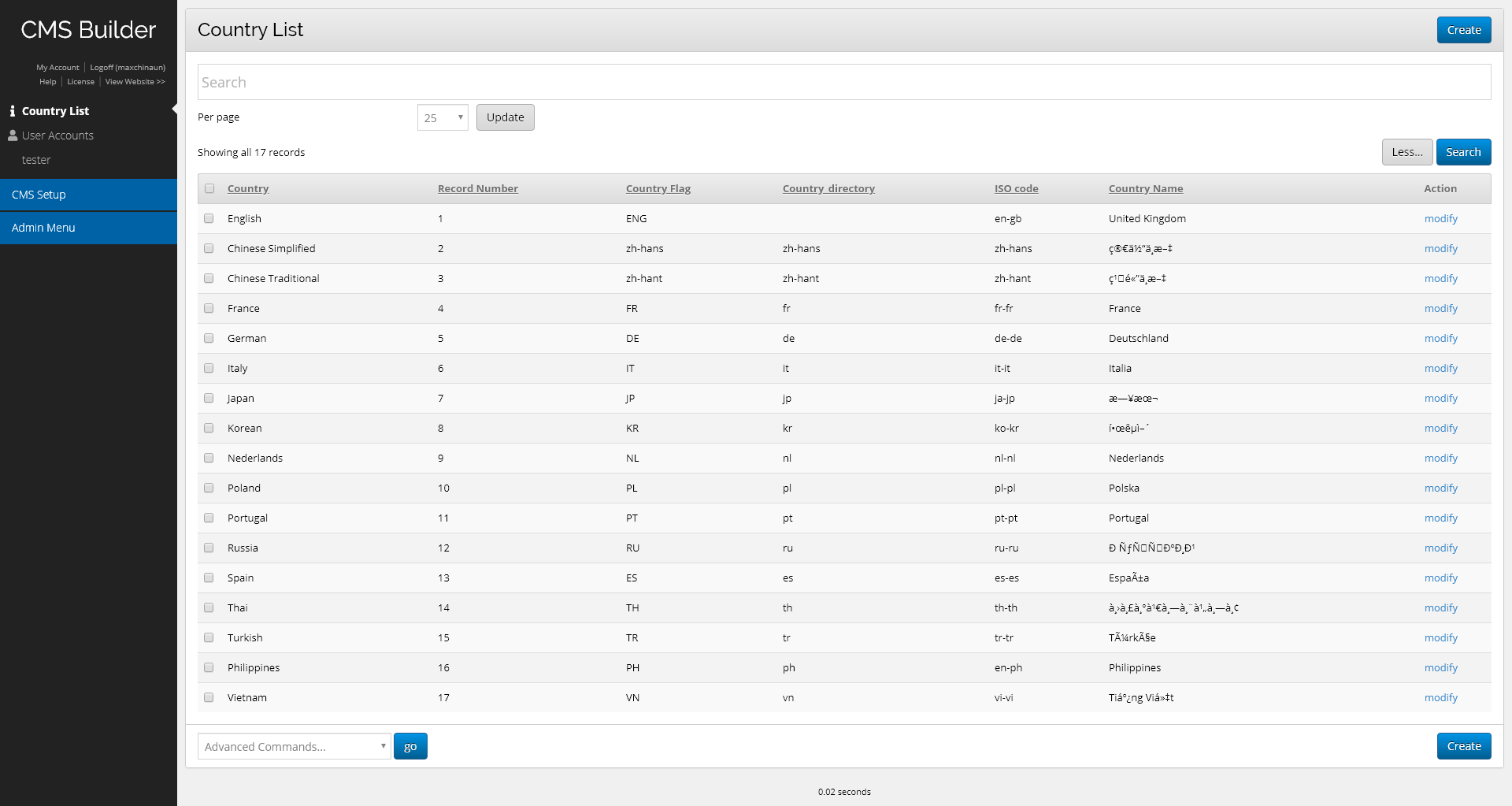Toggle the select-all checkbox in table header

tap(209, 188)
